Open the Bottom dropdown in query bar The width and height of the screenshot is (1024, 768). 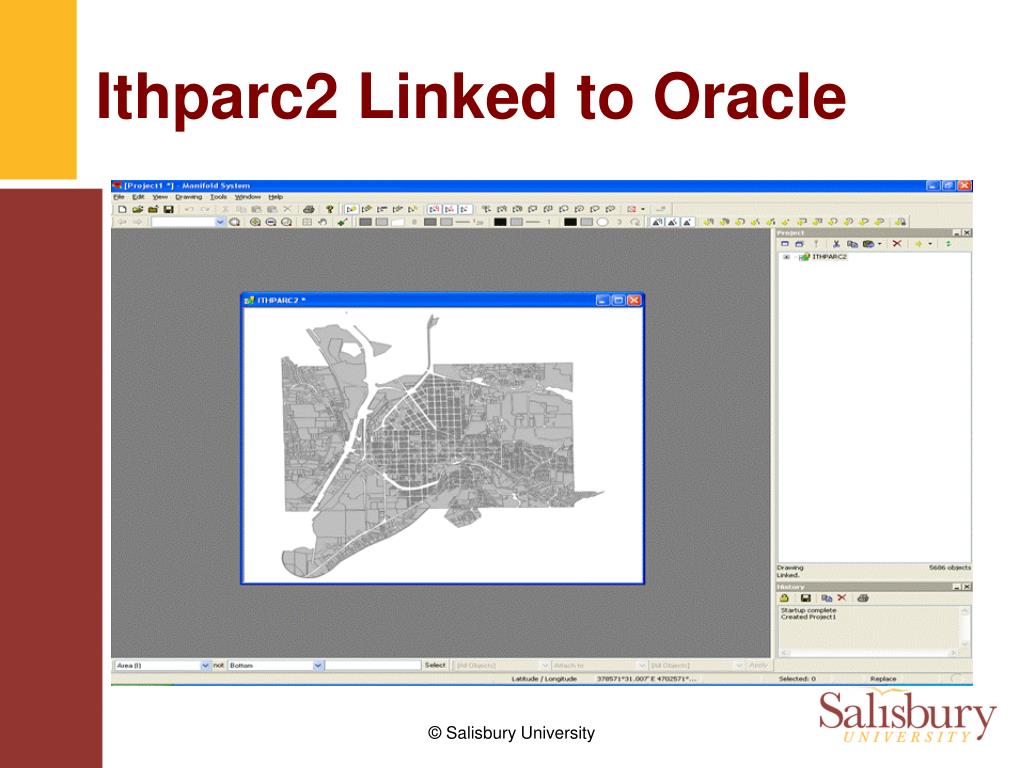(x=318, y=665)
